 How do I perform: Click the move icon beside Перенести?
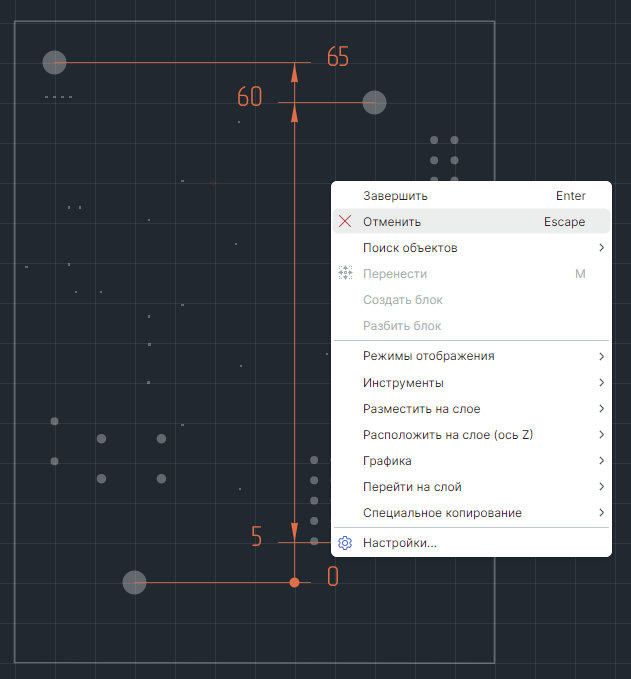click(x=345, y=274)
